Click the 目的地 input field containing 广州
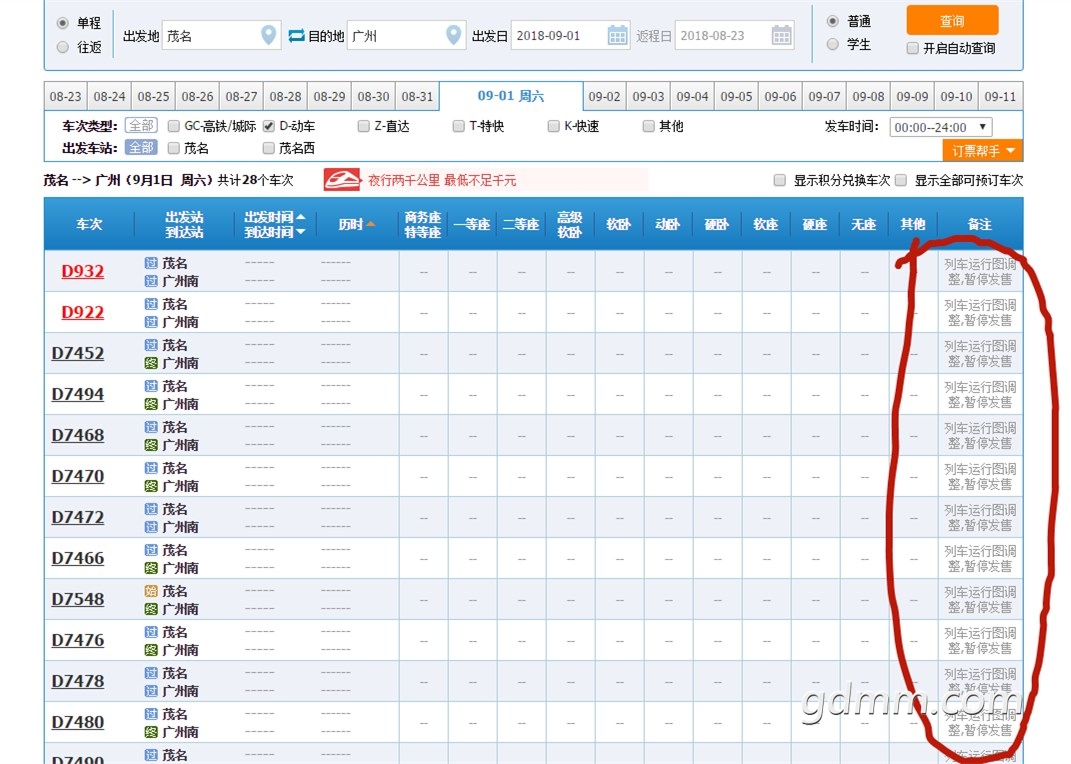This screenshot has width=1071, height=764. [406, 36]
